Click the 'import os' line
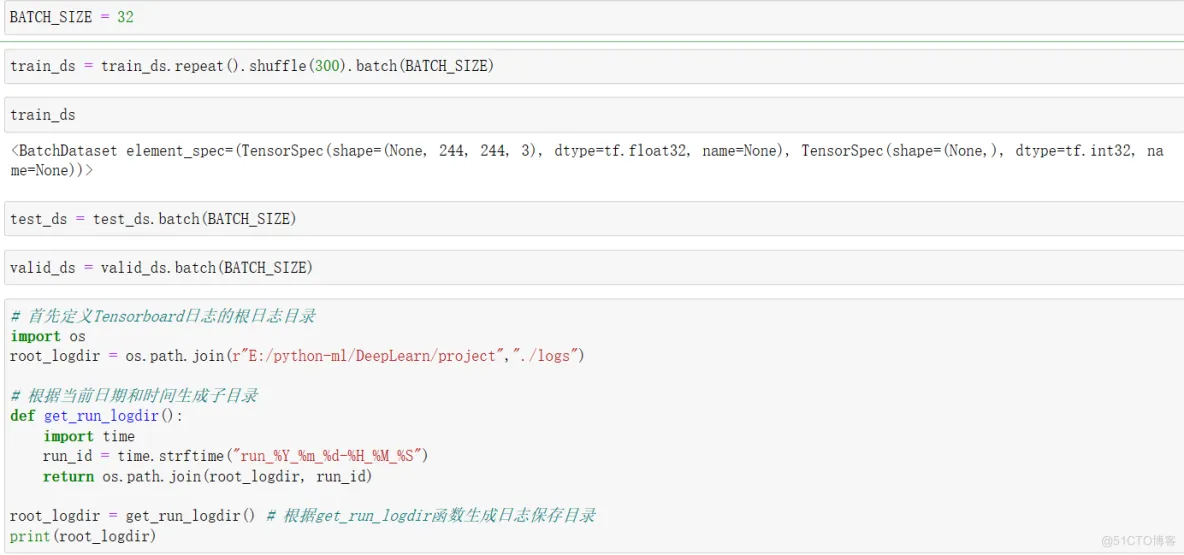Screen dimensions: 1184x555 coord(48,336)
